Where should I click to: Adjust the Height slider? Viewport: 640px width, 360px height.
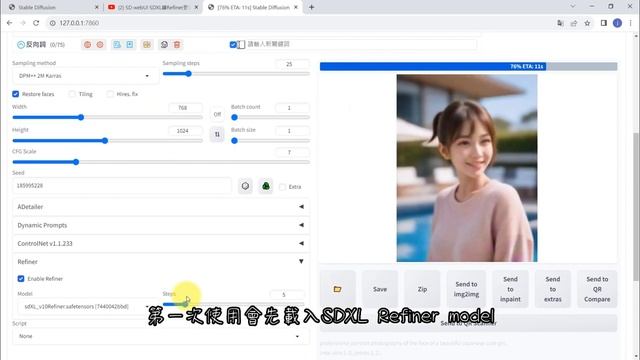tap(107, 141)
